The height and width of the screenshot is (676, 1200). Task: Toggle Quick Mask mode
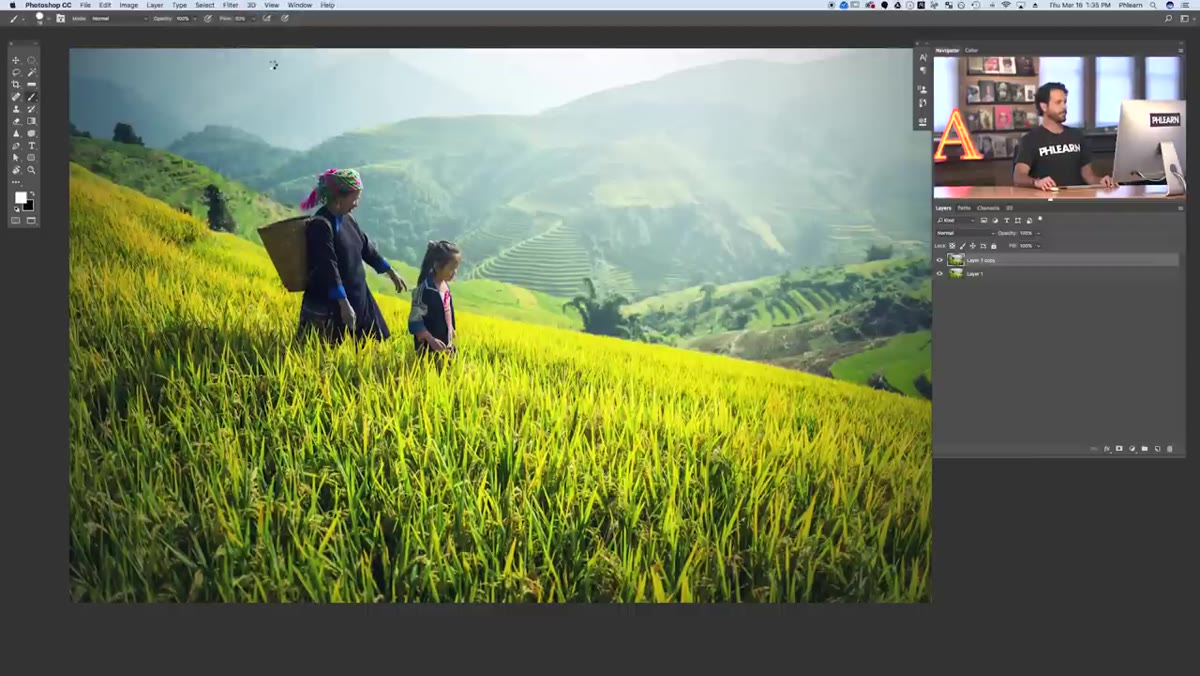click(x=15, y=220)
